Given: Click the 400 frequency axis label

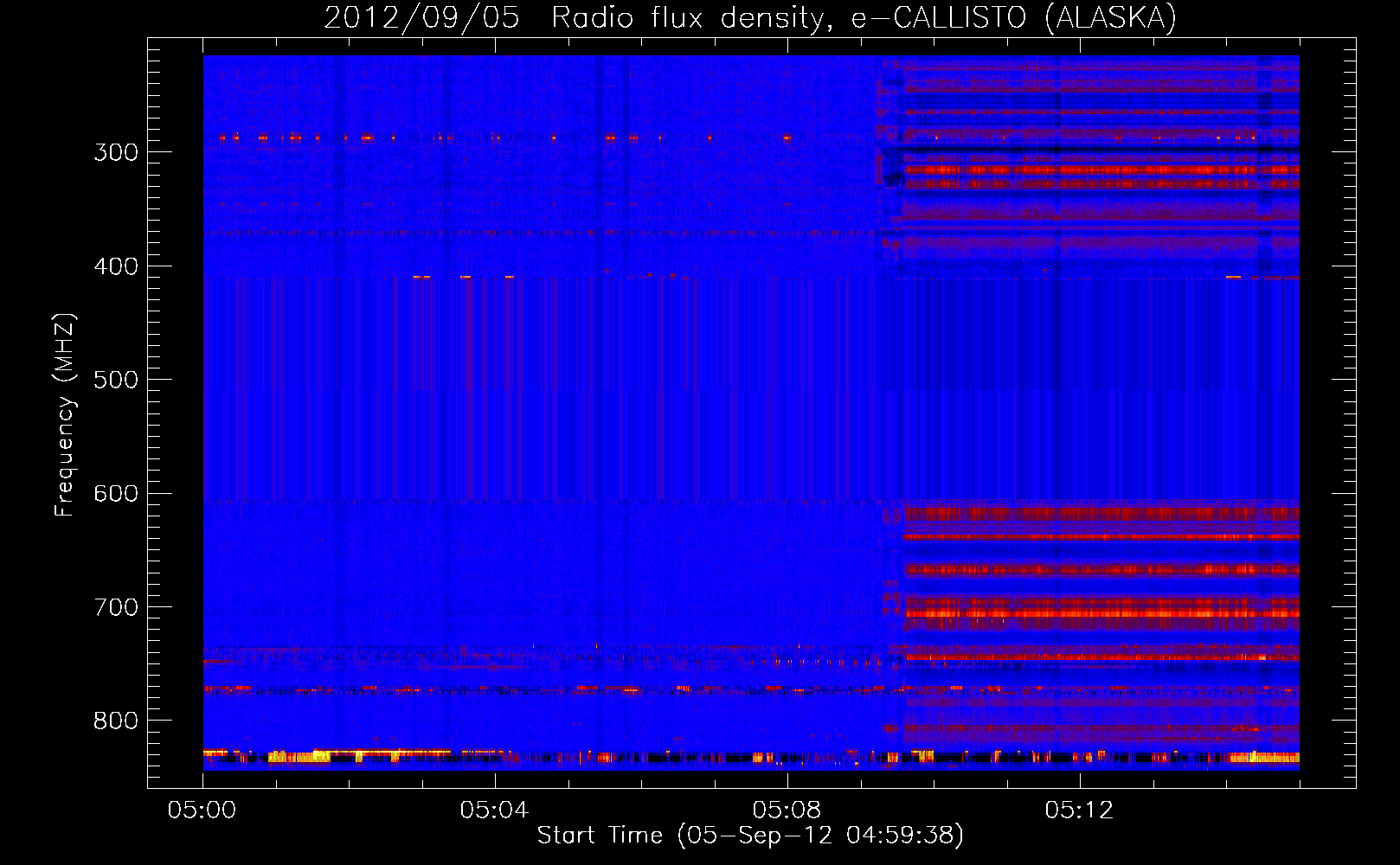Looking at the screenshot, I should pos(116,266).
